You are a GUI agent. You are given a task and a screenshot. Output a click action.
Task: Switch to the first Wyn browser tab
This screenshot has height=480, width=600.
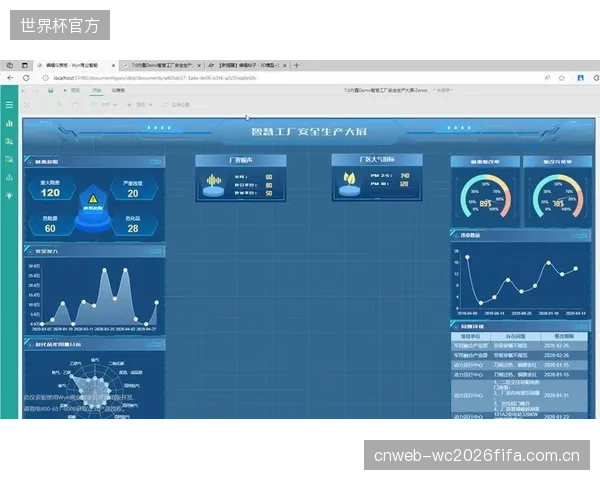(x=76, y=65)
